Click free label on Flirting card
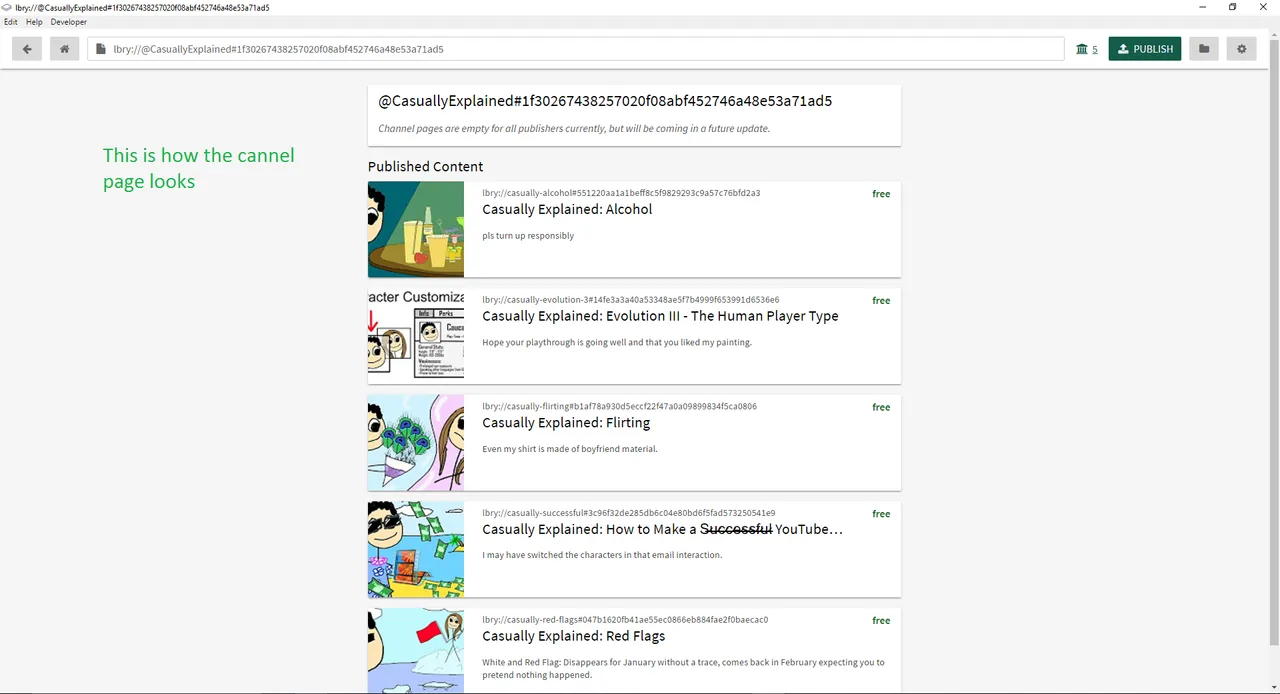Viewport: 1280px width, 694px height. (881, 407)
